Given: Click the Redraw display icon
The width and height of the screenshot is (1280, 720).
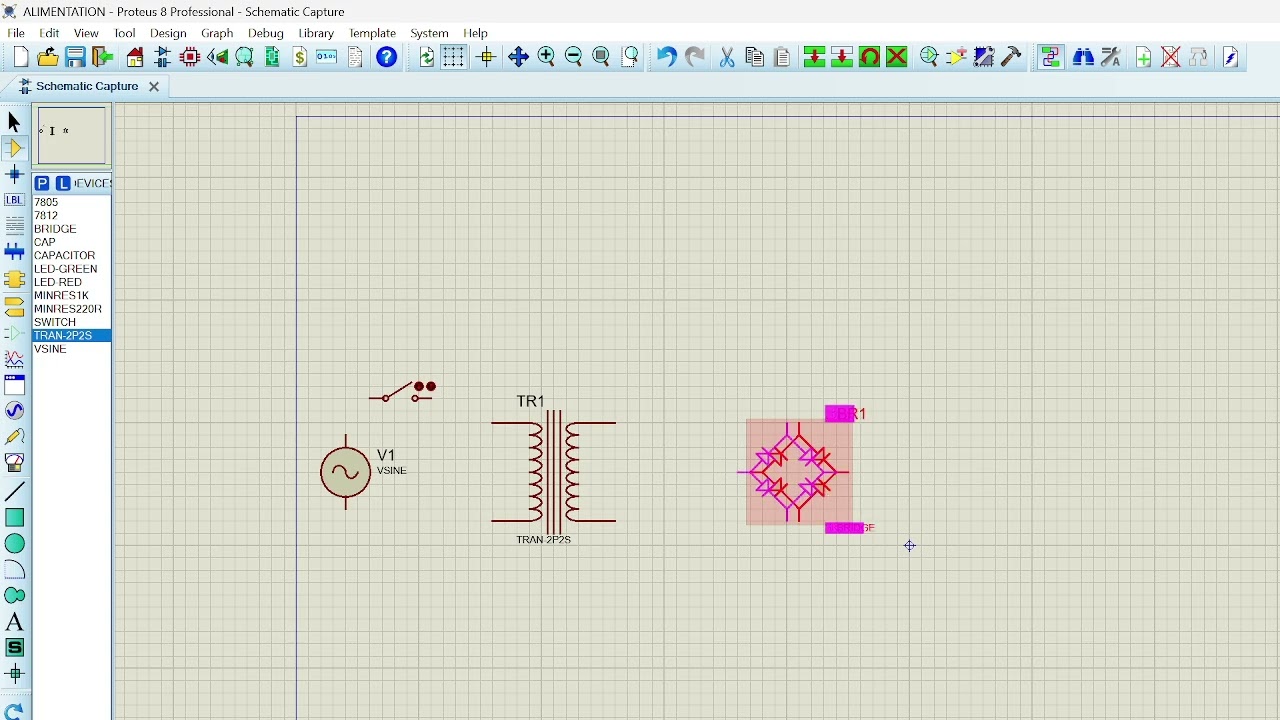Looking at the screenshot, I should [427, 57].
